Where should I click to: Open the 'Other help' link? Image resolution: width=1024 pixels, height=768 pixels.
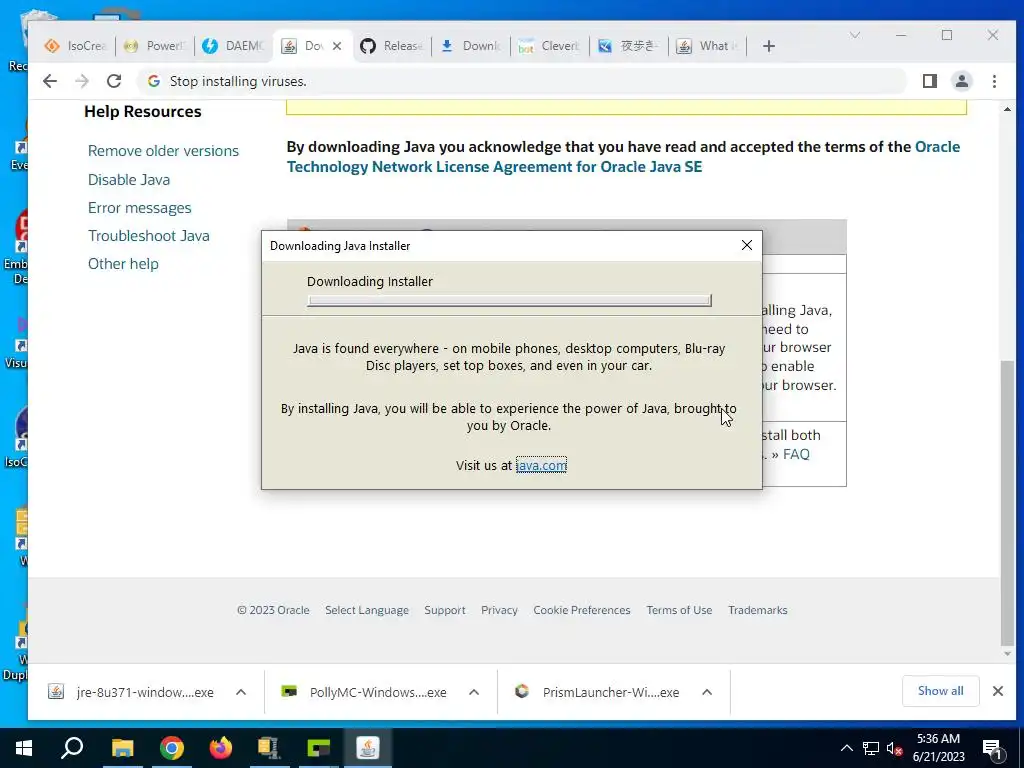coord(123,264)
